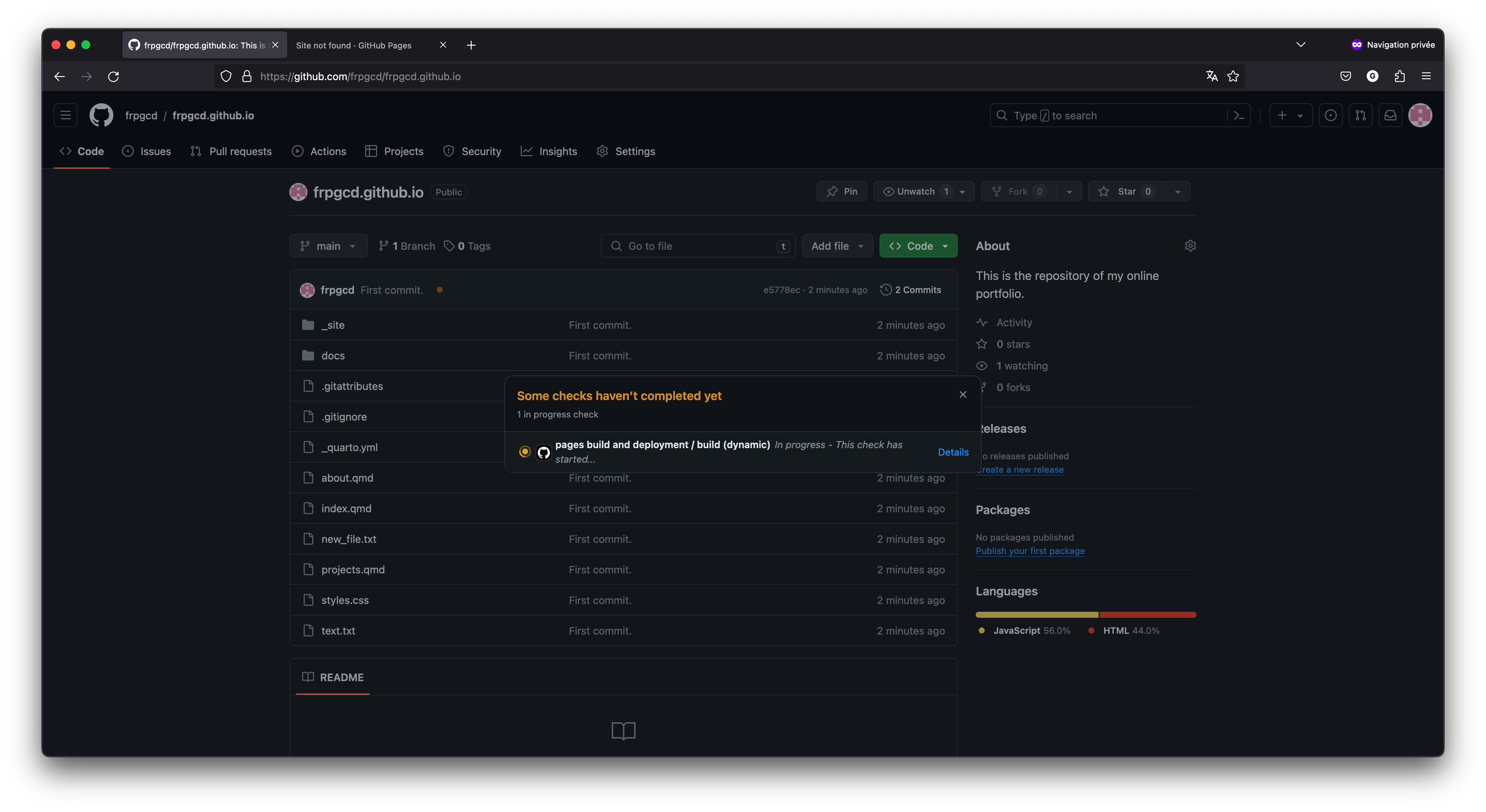The width and height of the screenshot is (1486, 812).
Task: Open the main branch dropdown
Action: pyautogui.click(x=328, y=246)
